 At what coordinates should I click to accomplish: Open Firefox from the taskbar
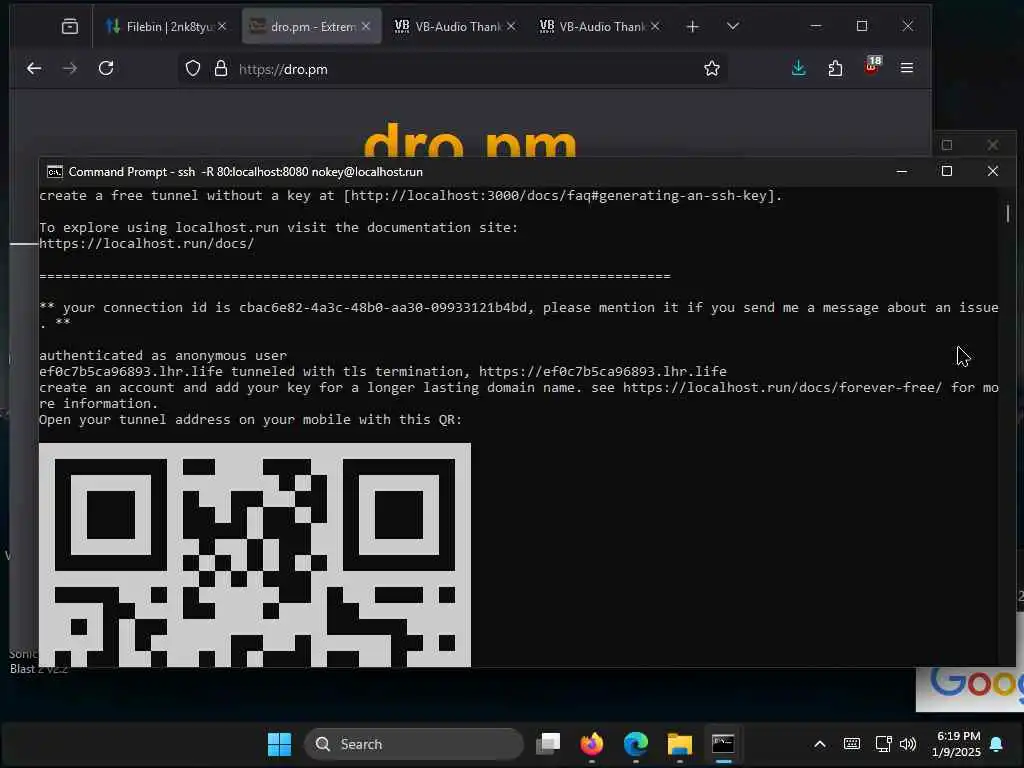(x=592, y=744)
